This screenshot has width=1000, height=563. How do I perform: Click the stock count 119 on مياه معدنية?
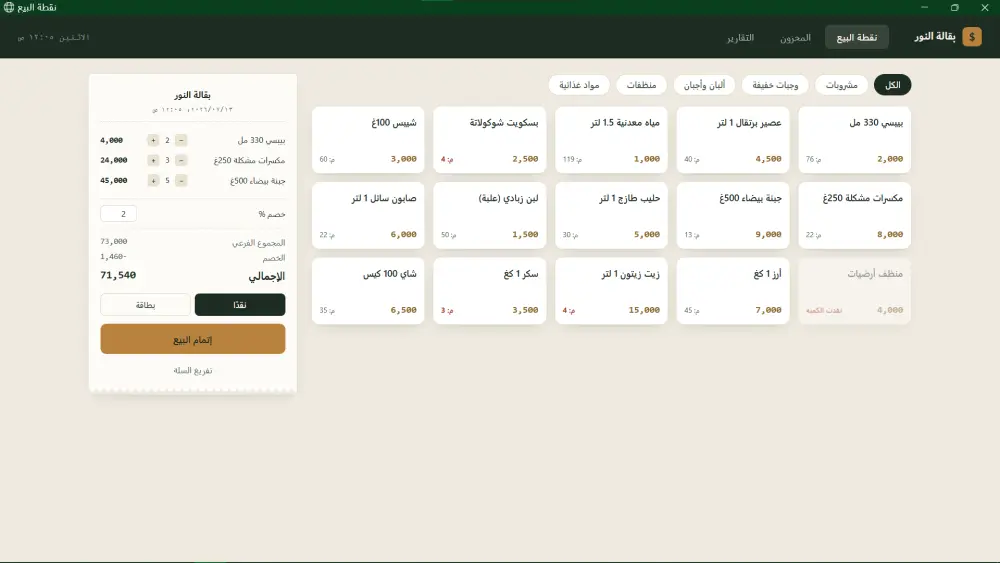572,159
